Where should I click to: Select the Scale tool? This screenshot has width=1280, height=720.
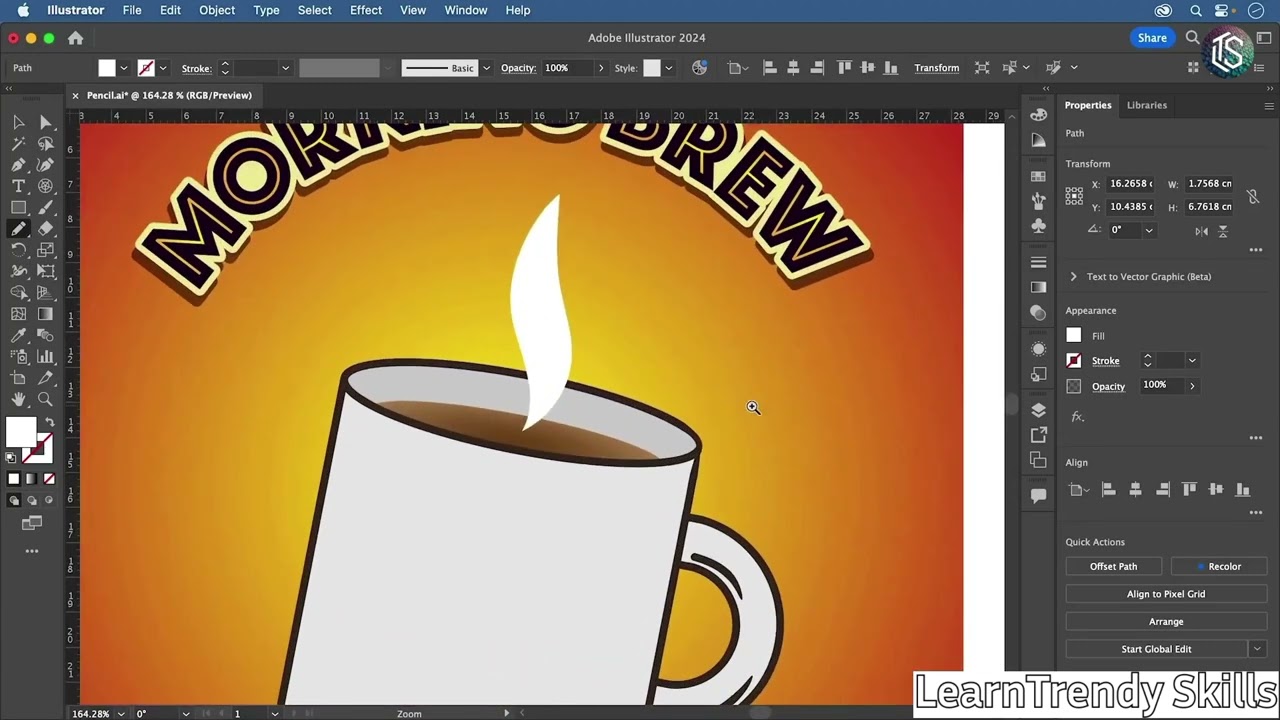[45, 250]
